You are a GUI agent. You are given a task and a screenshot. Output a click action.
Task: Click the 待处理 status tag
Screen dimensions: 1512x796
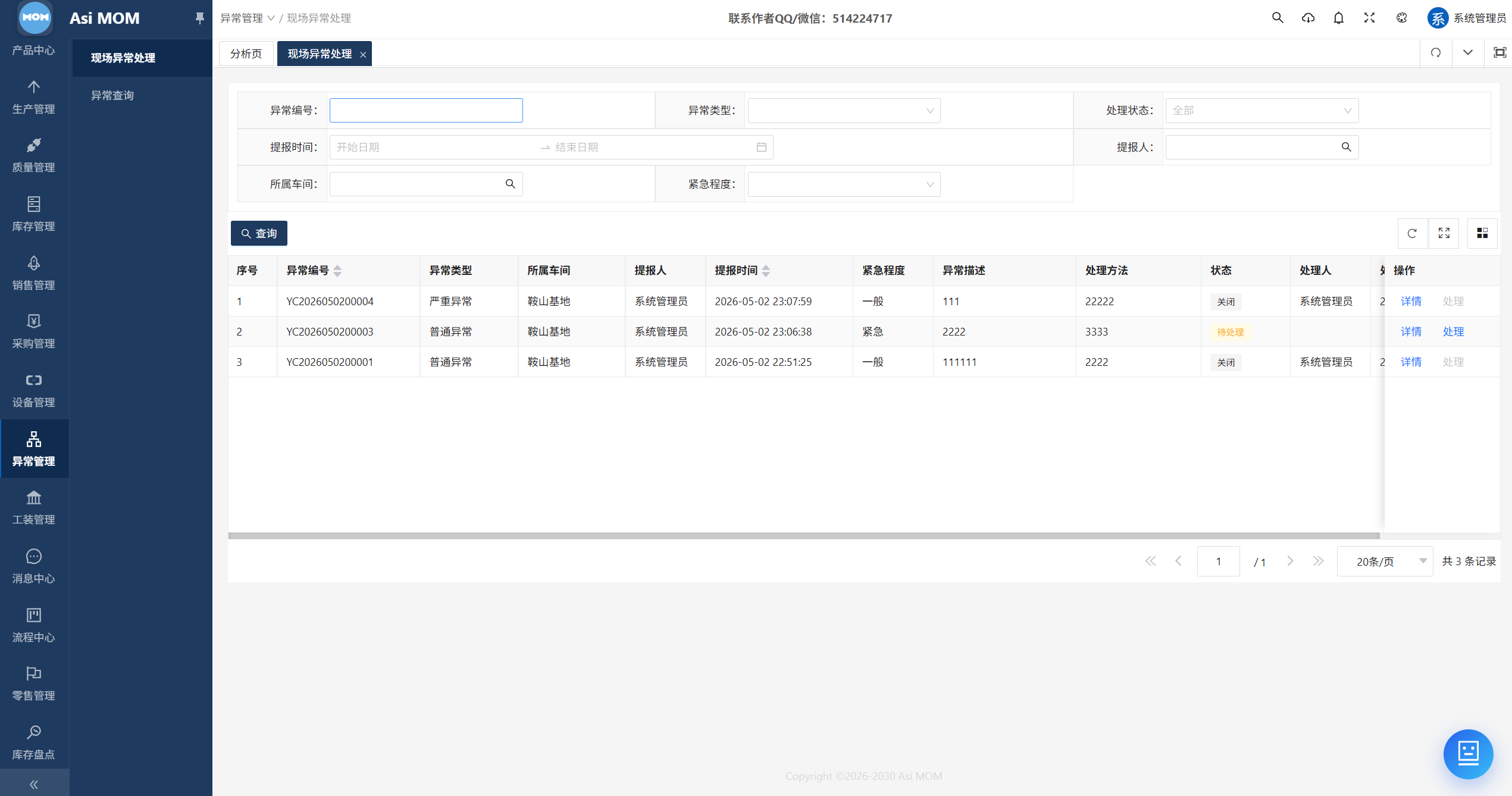click(x=1230, y=332)
